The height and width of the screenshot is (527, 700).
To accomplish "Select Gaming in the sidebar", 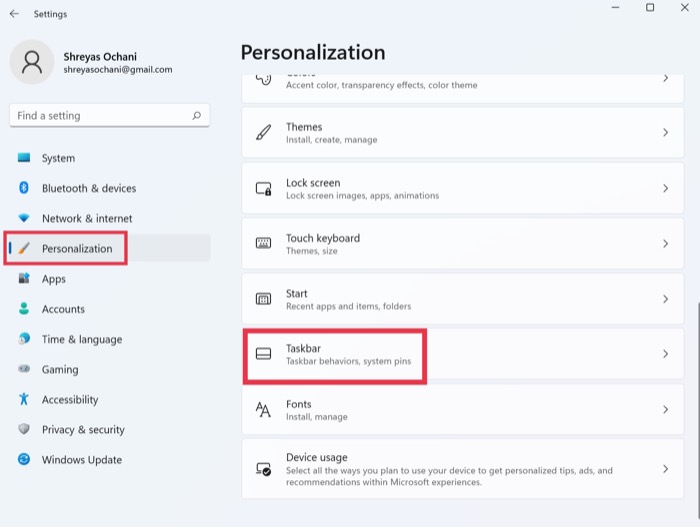I will 60,369.
